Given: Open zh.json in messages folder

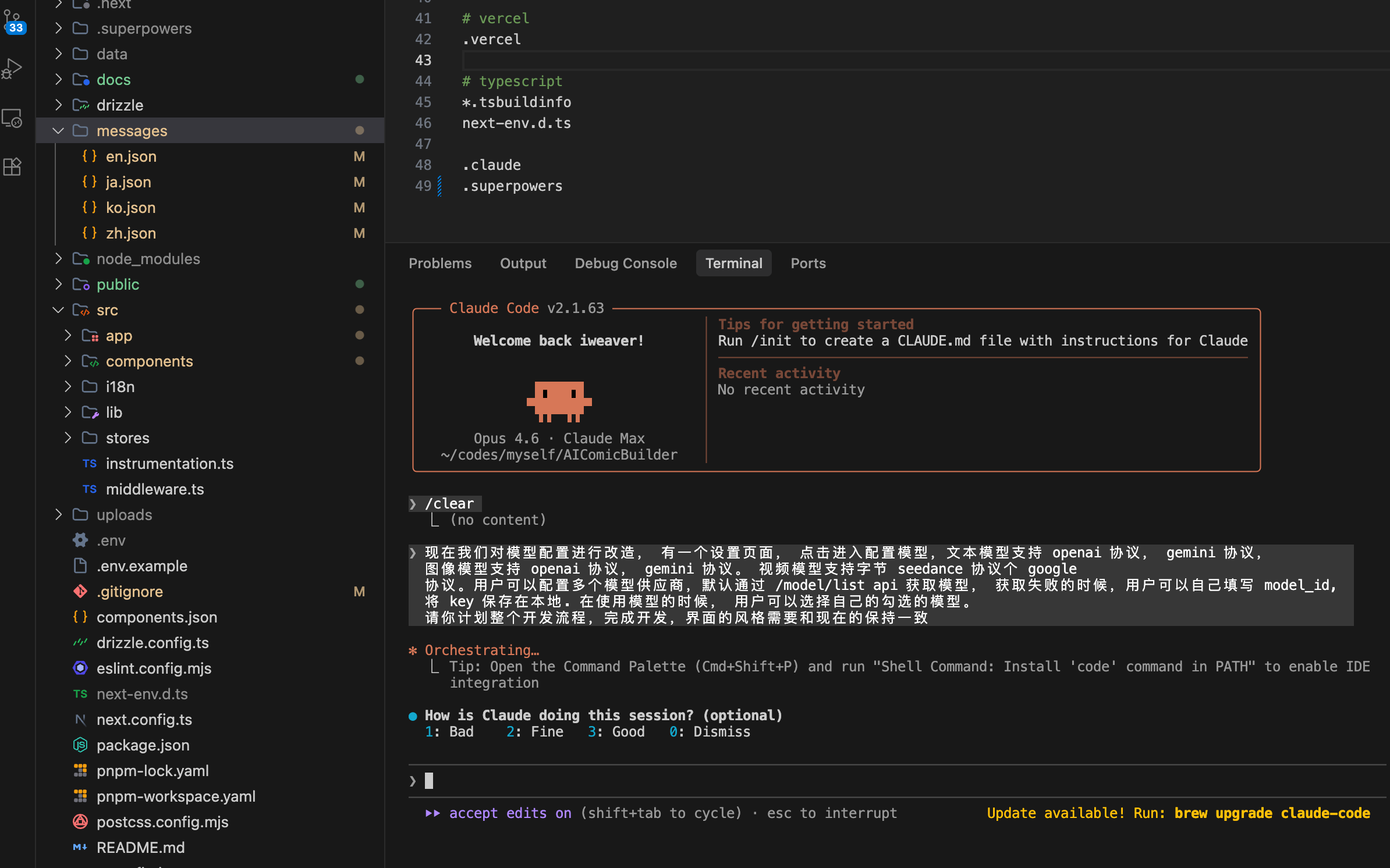Looking at the screenshot, I should [x=130, y=233].
